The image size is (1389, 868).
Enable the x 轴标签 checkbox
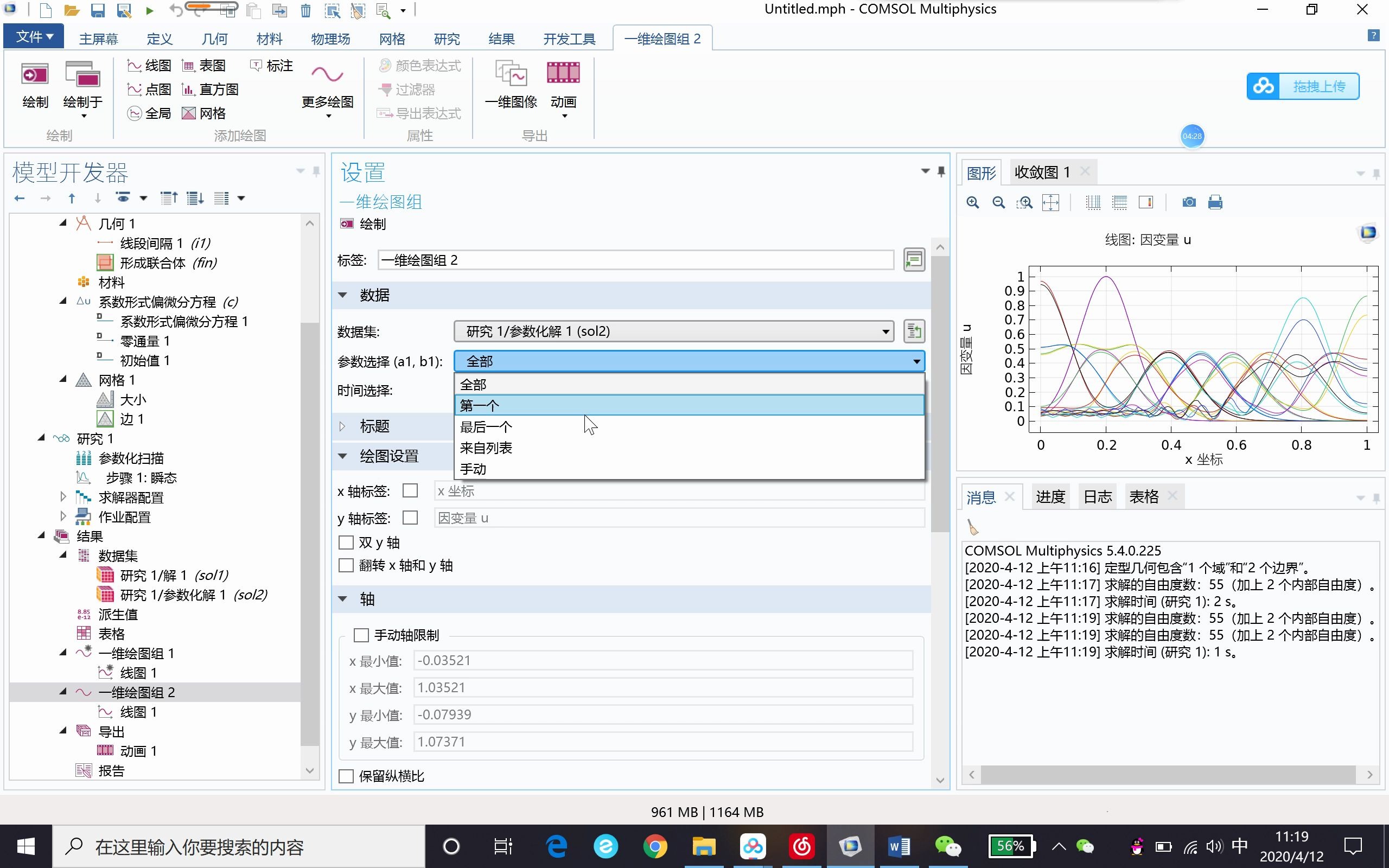410,491
